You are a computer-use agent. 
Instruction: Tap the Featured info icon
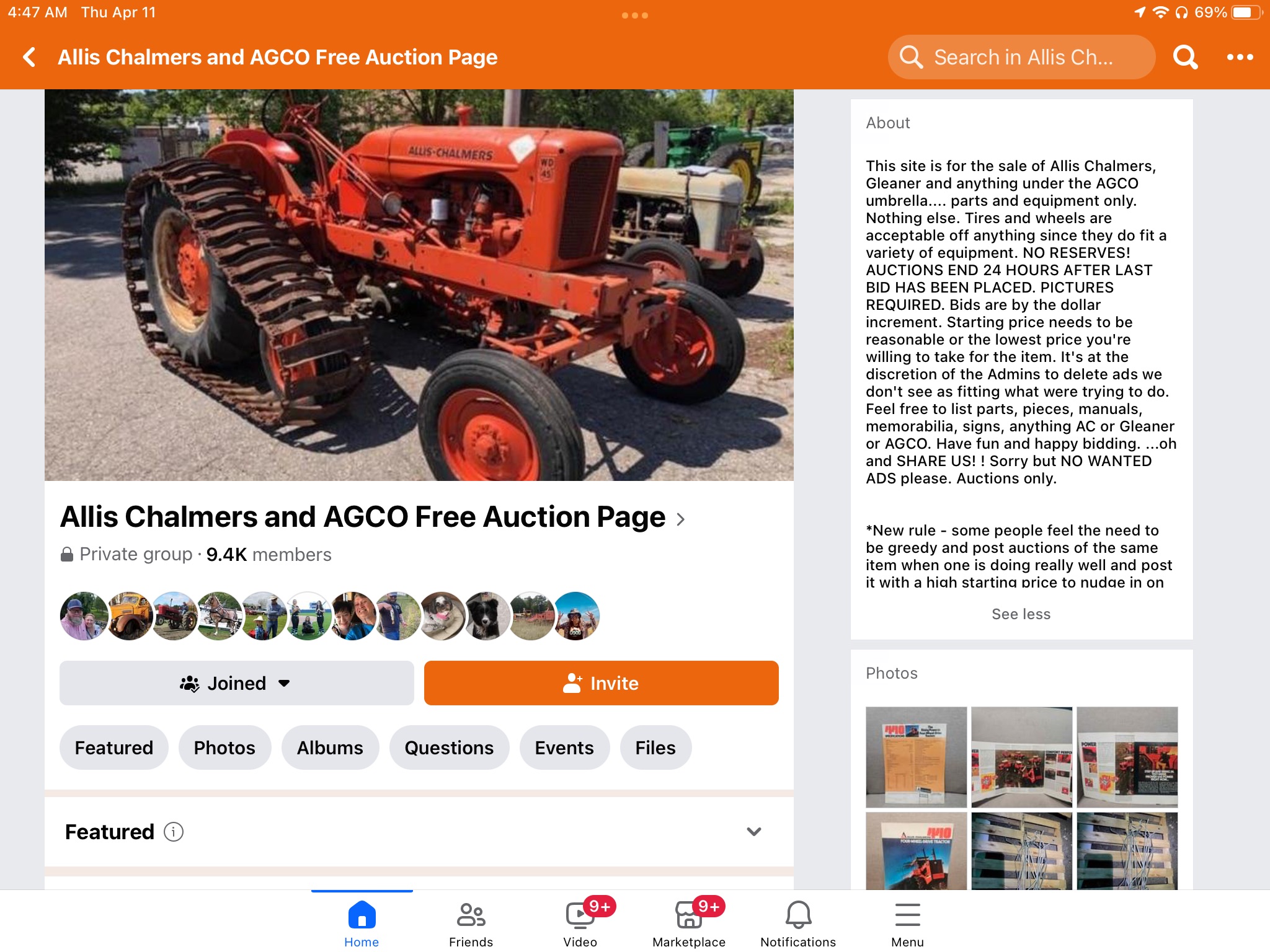point(174,832)
